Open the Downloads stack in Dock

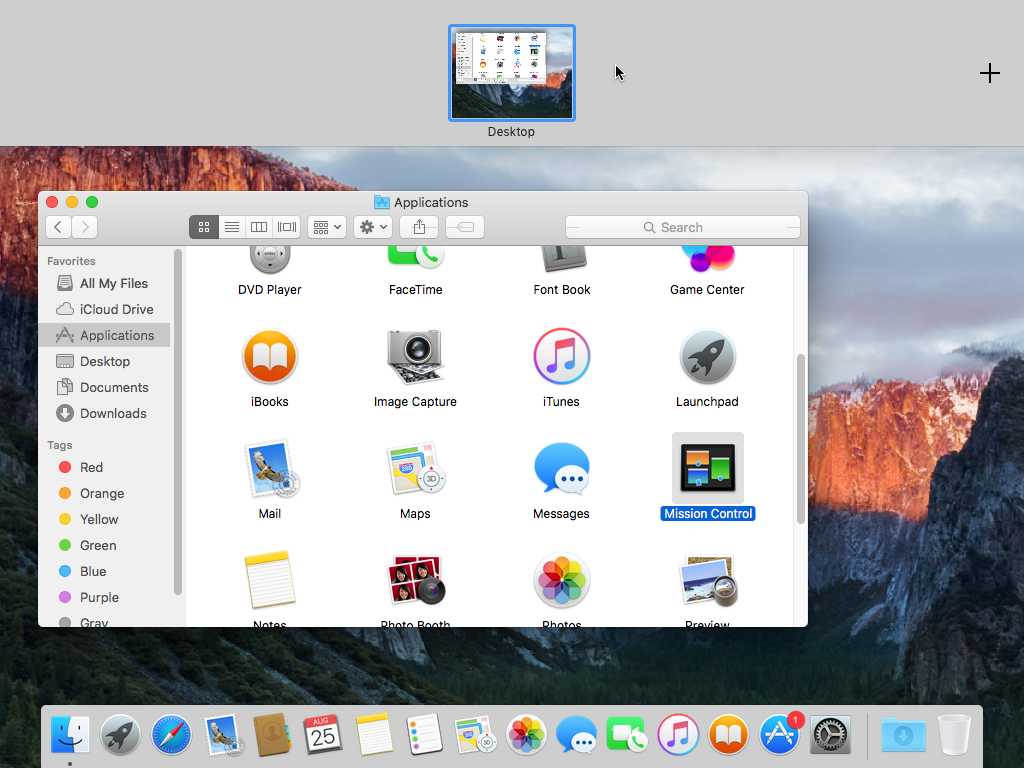pyautogui.click(x=903, y=734)
